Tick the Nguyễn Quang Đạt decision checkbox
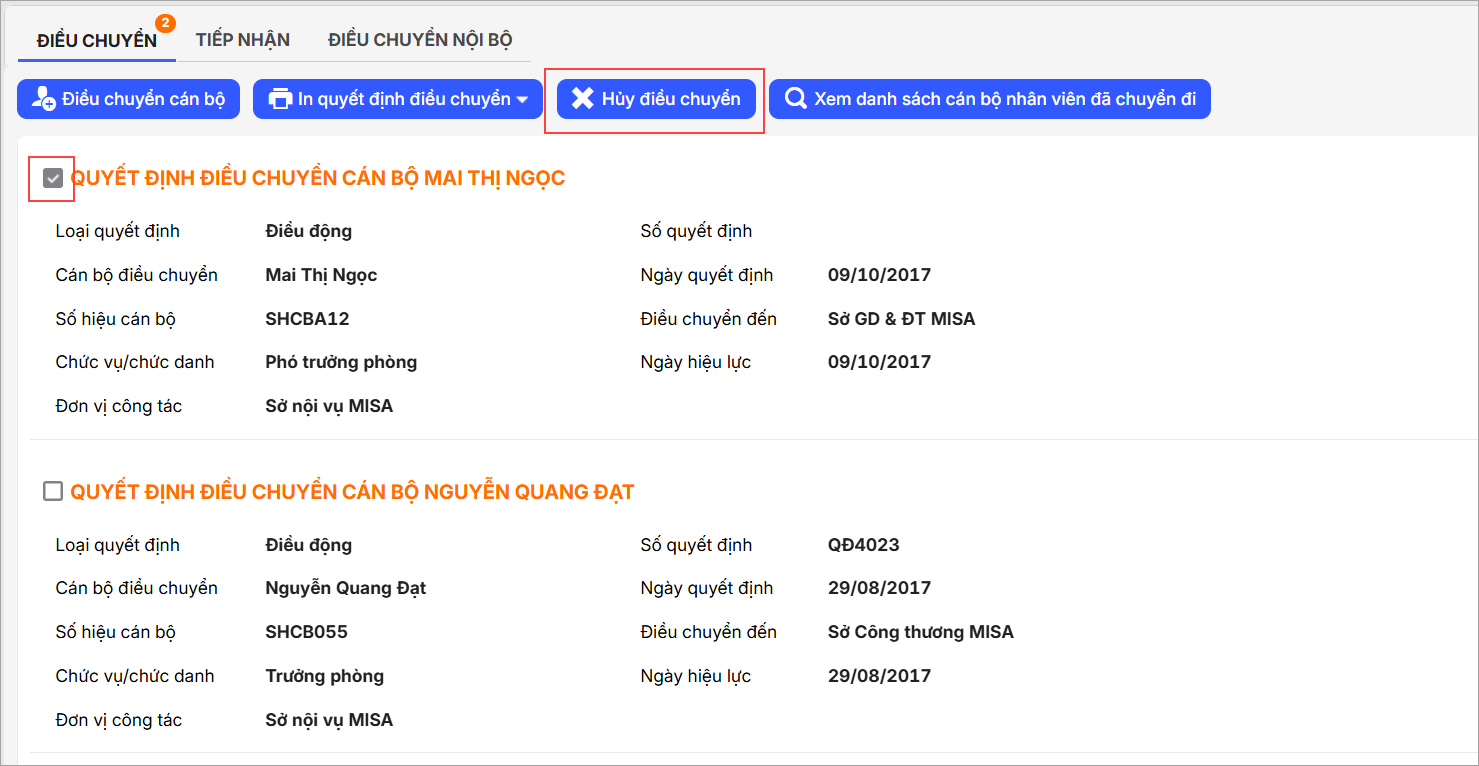 point(53,491)
